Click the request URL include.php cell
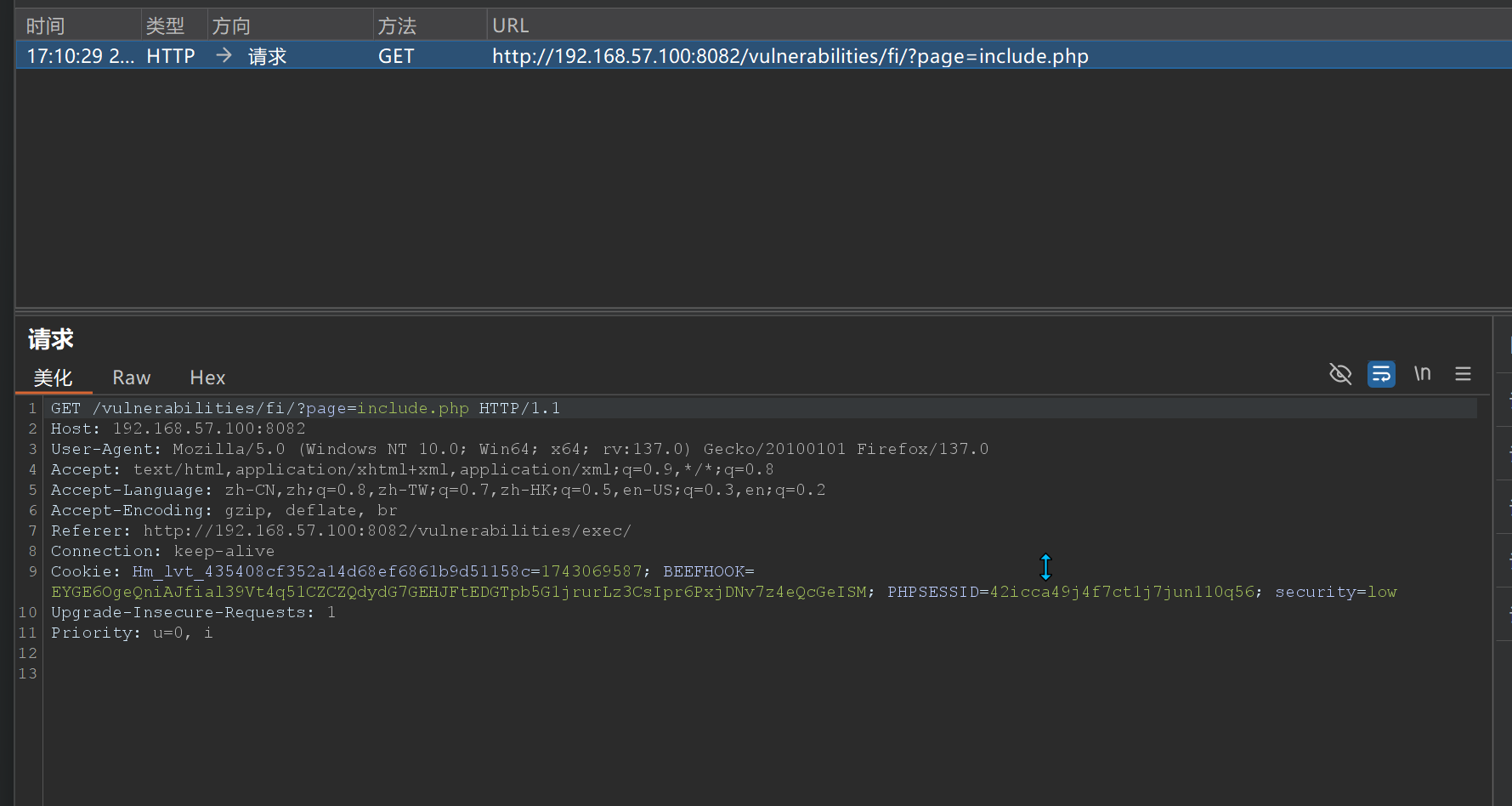This screenshot has width=1512, height=806. coord(790,56)
